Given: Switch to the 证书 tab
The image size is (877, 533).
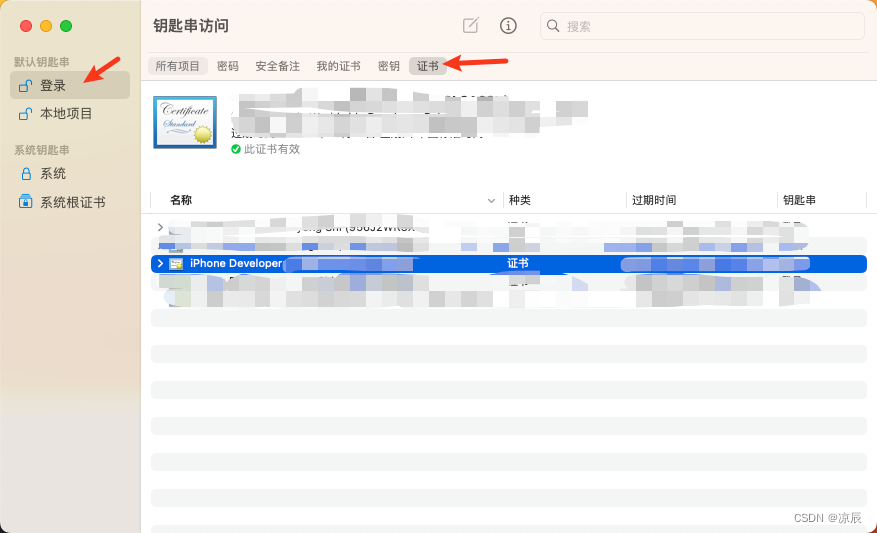Looking at the screenshot, I should point(428,66).
